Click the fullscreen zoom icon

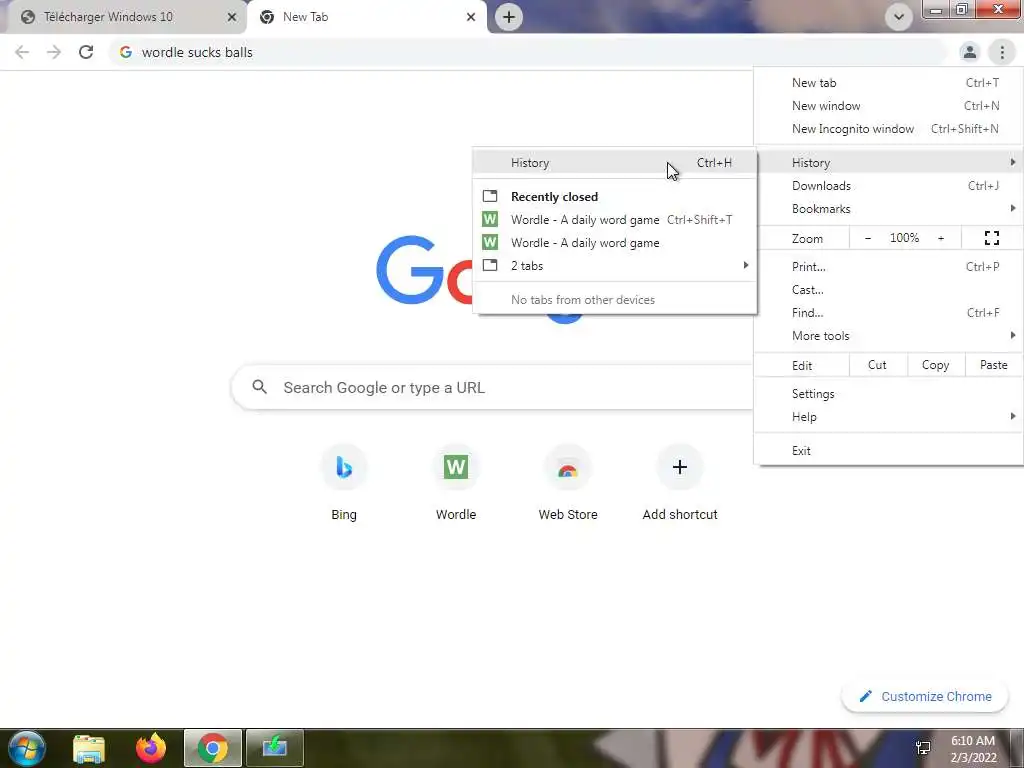(x=991, y=238)
